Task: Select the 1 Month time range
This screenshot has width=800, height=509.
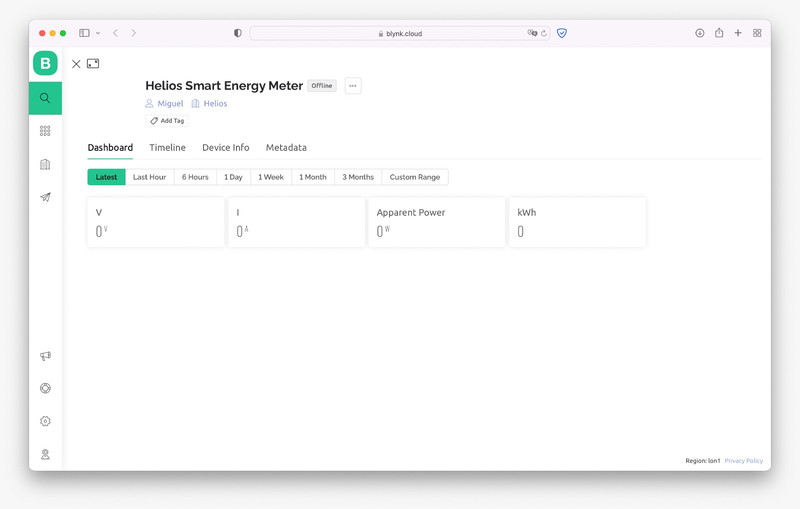Action: (x=313, y=177)
